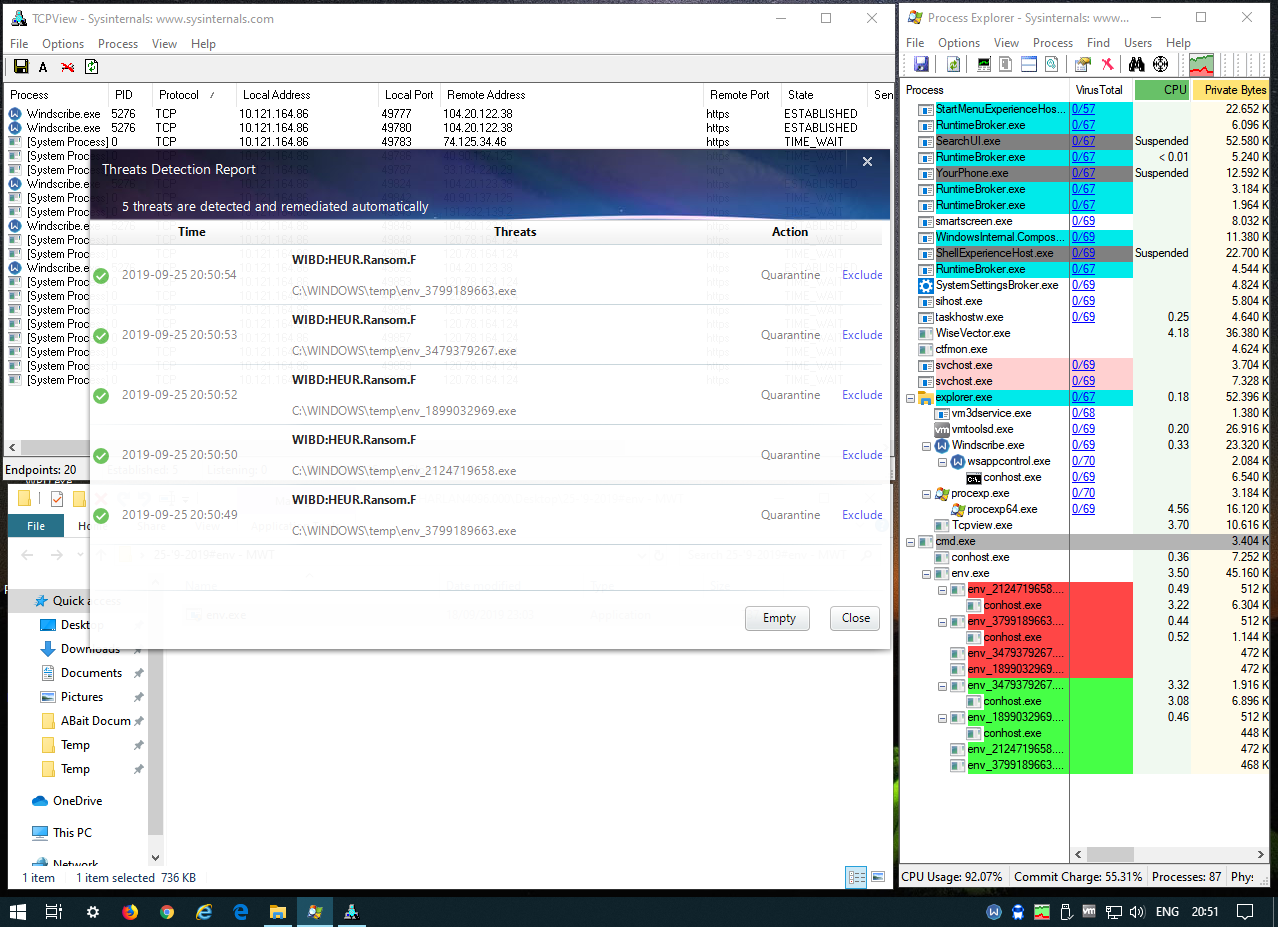Viewport: 1278px width, 927px height.
Task: Click Microsoft Edge icon on taskbar
Action: click(x=241, y=912)
